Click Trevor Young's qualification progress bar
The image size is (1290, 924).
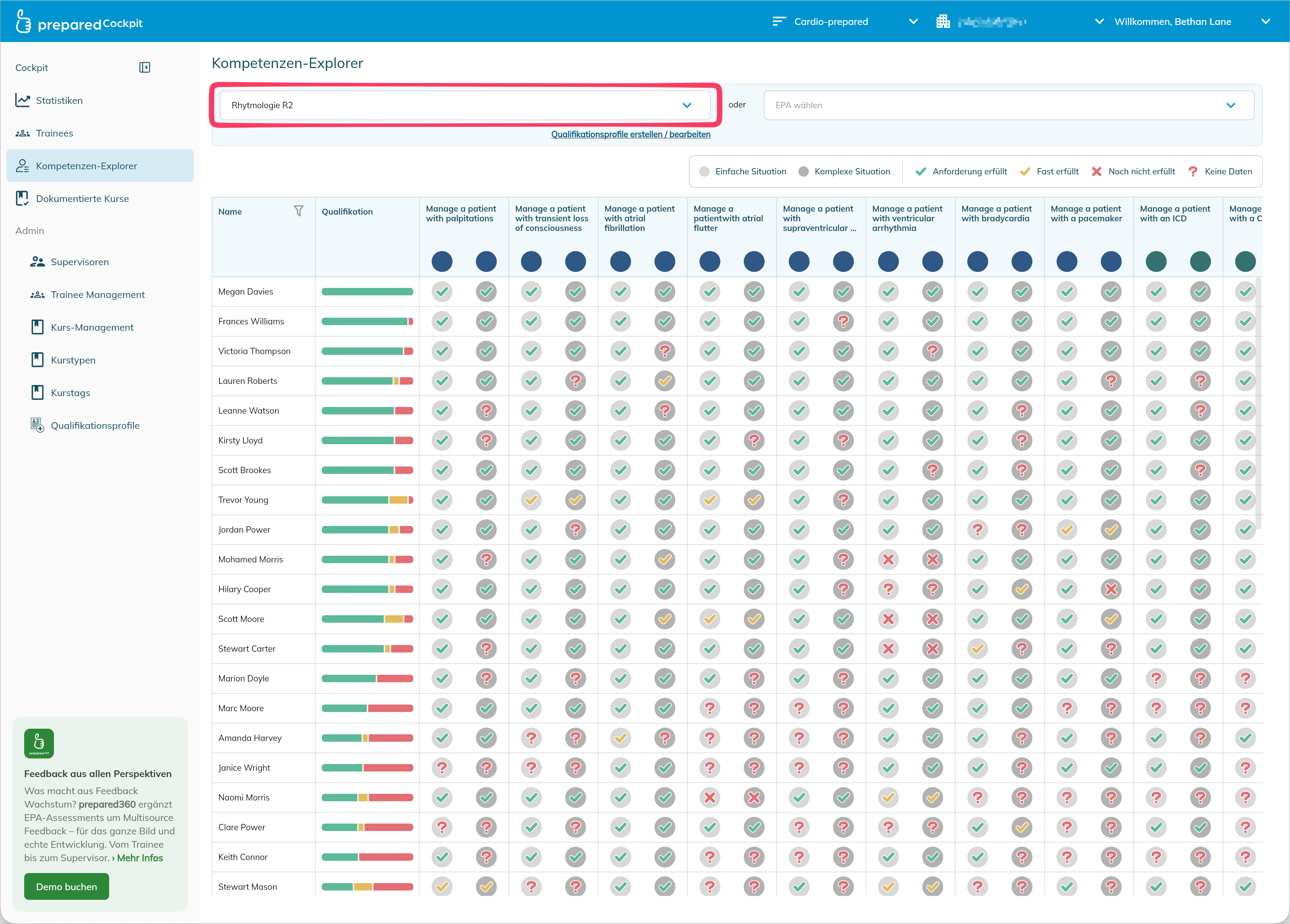(368, 500)
